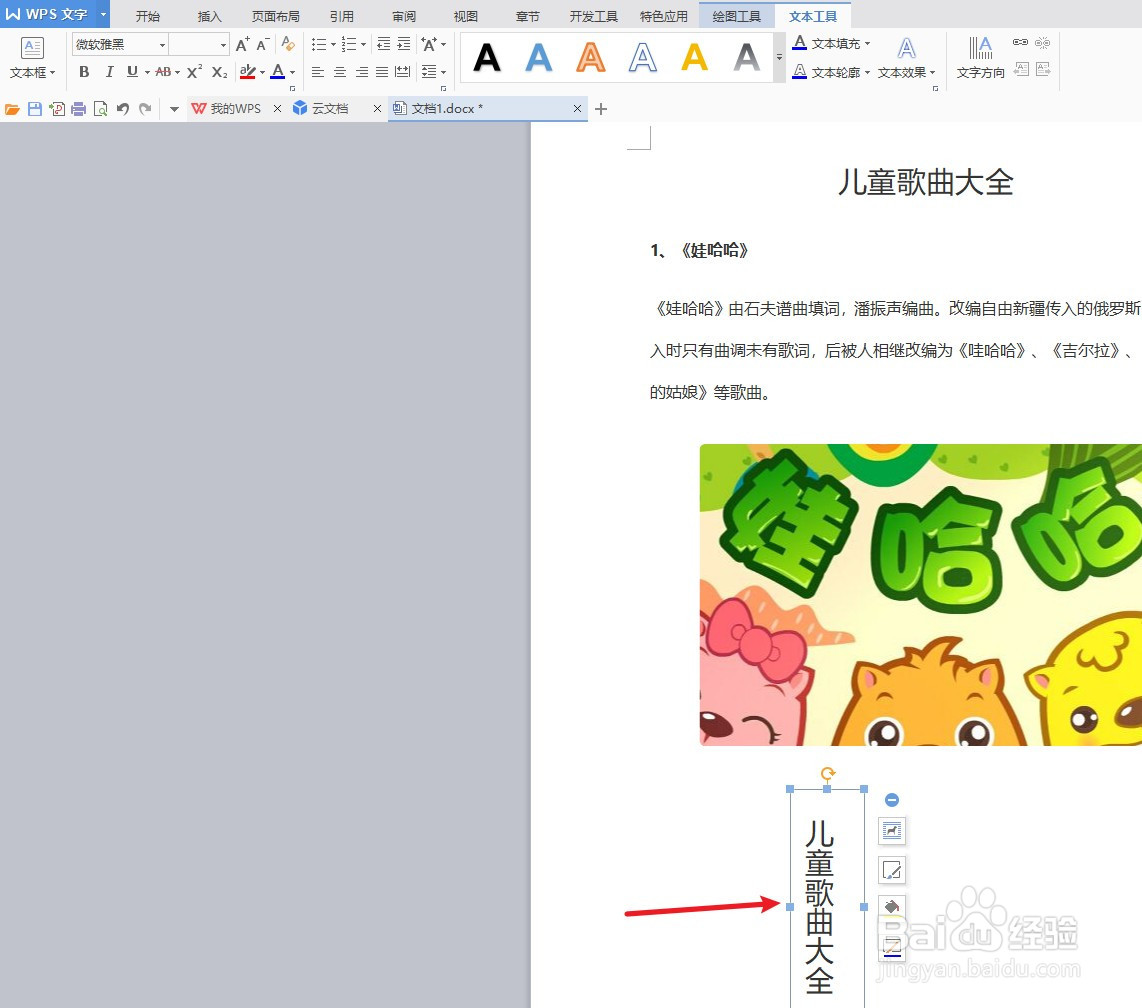The image size is (1142, 1008).
Task: Clear formatting with eraser icon
Action: coord(288,44)
